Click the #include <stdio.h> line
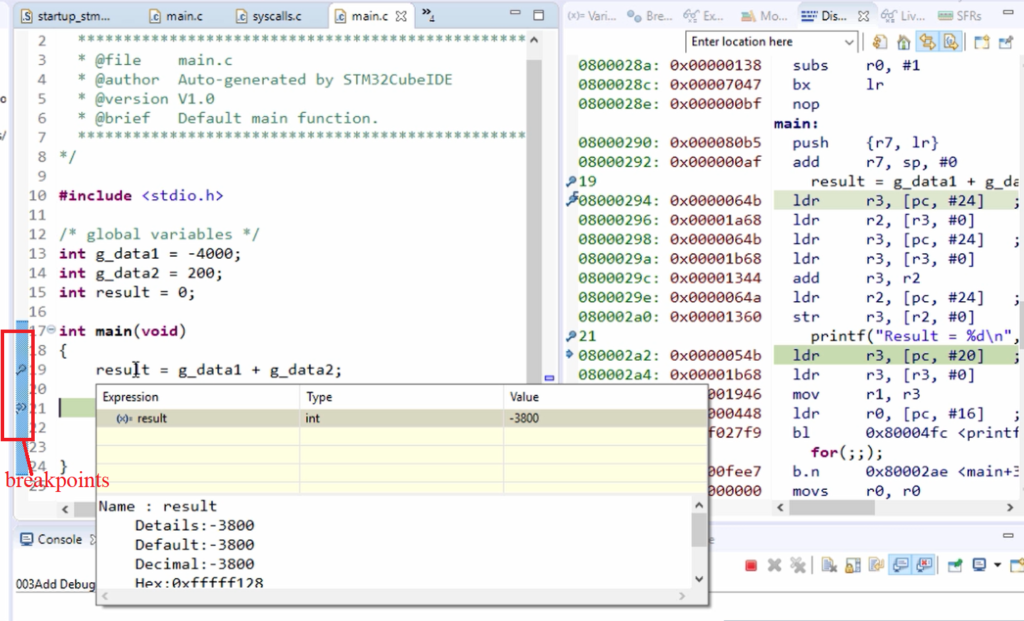Image resolution: width=1024 pixels, height=621 pixels. click(x=141, y=196)
